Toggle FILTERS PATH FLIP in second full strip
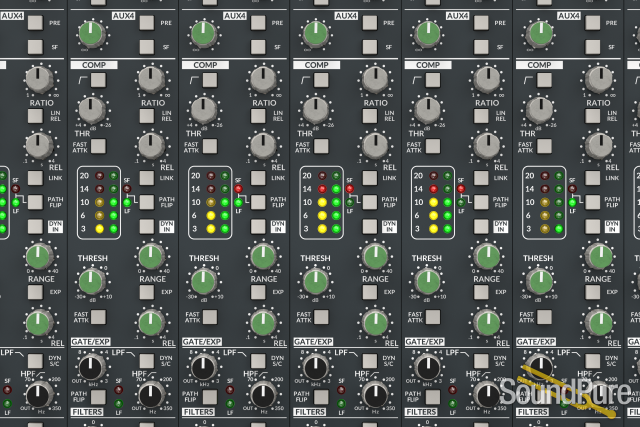This screenshot has width=640, height=427. [x=210, y=397]
